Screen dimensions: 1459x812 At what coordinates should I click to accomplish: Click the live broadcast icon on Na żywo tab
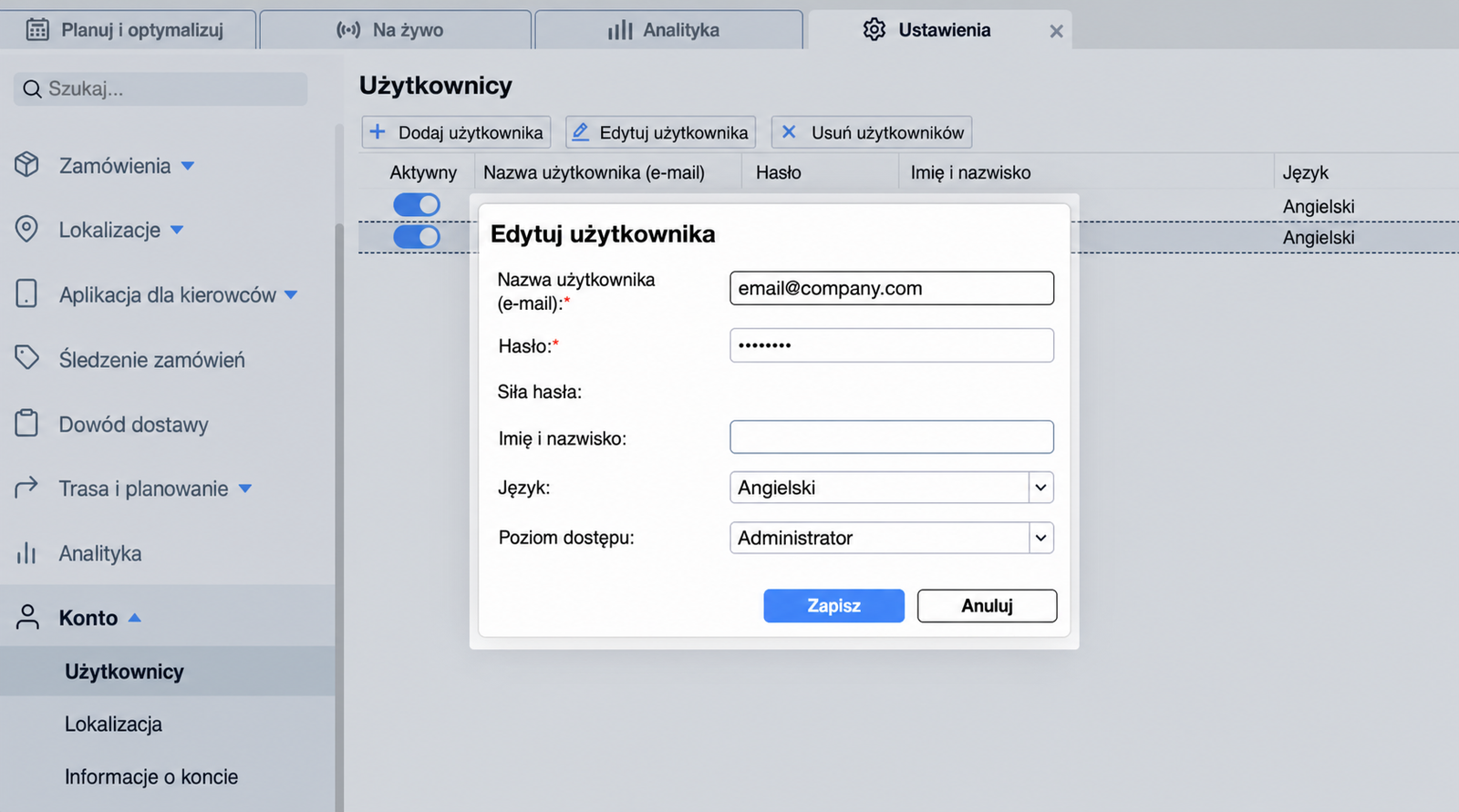pyautogui.click(x=348, y=30)
